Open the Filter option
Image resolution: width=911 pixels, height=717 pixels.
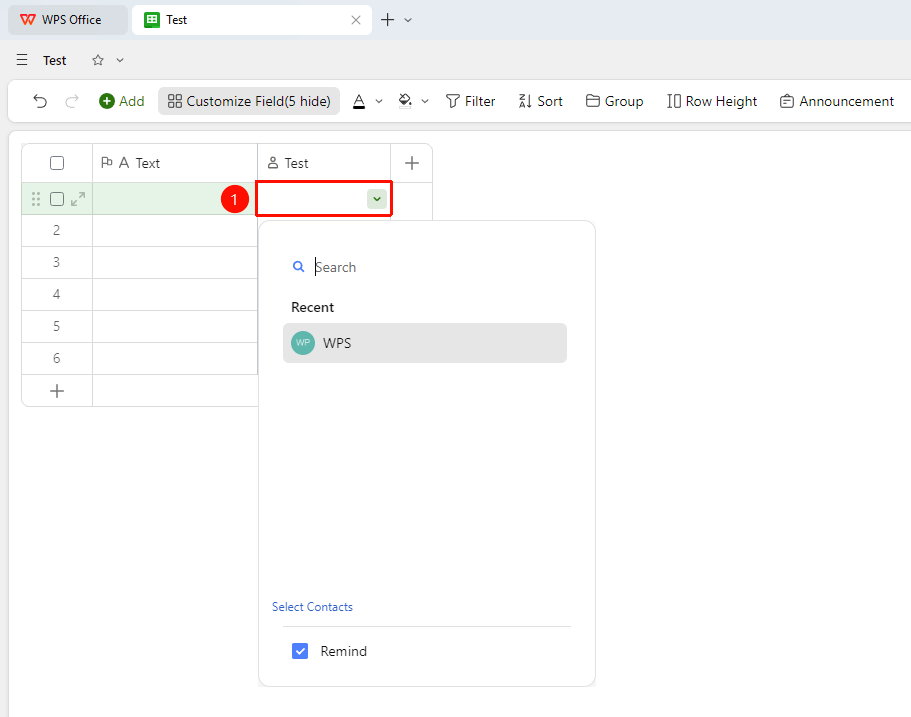470,101
